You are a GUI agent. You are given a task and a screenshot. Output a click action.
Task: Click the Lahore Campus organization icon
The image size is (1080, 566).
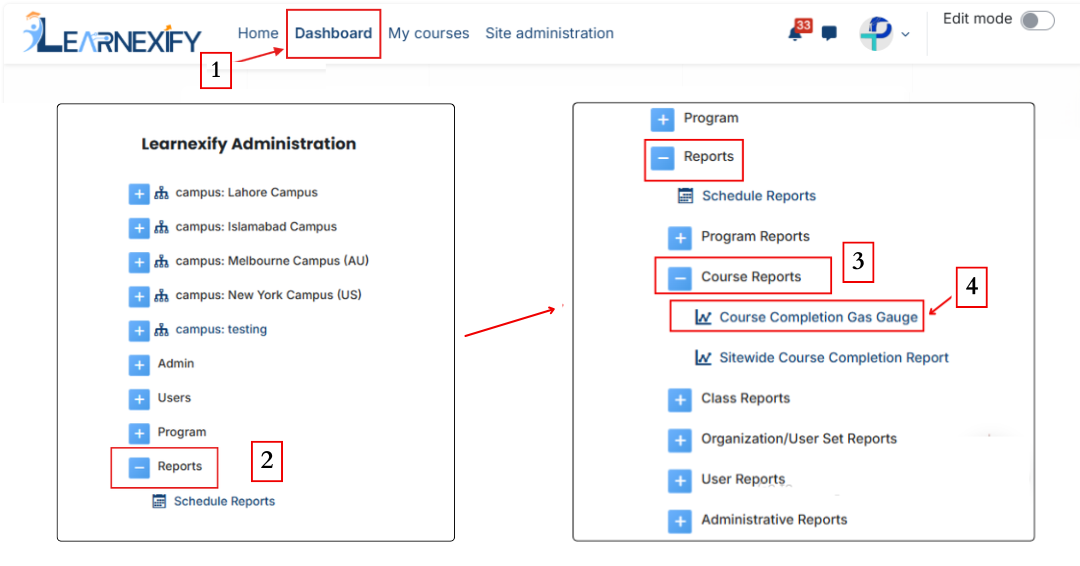click(x=161, y=193)
